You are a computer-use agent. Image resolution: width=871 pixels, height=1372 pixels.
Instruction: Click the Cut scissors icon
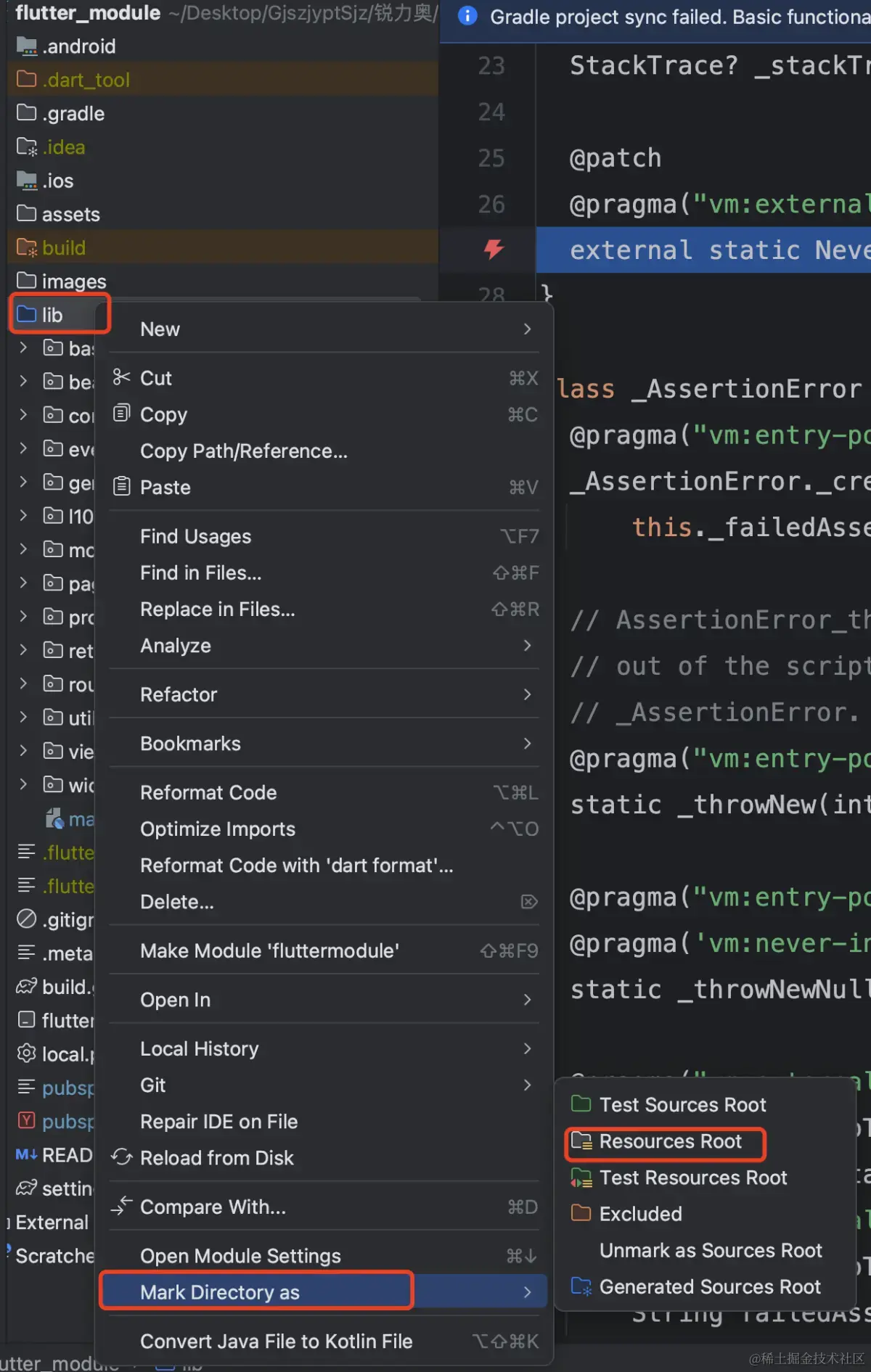(121, 377)
